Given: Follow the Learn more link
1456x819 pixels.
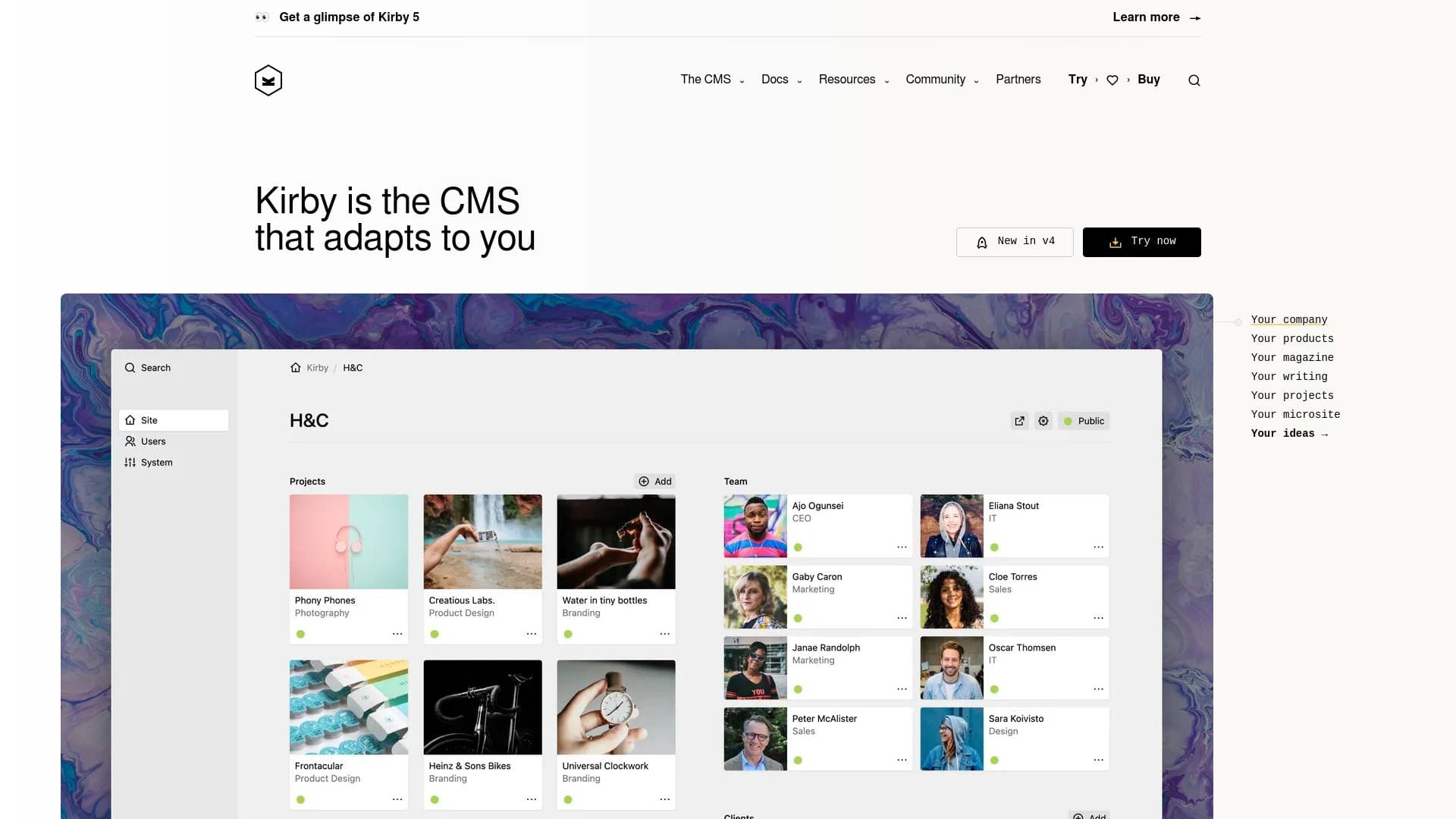Looking at the screenshot, I should click(1155, 17).
